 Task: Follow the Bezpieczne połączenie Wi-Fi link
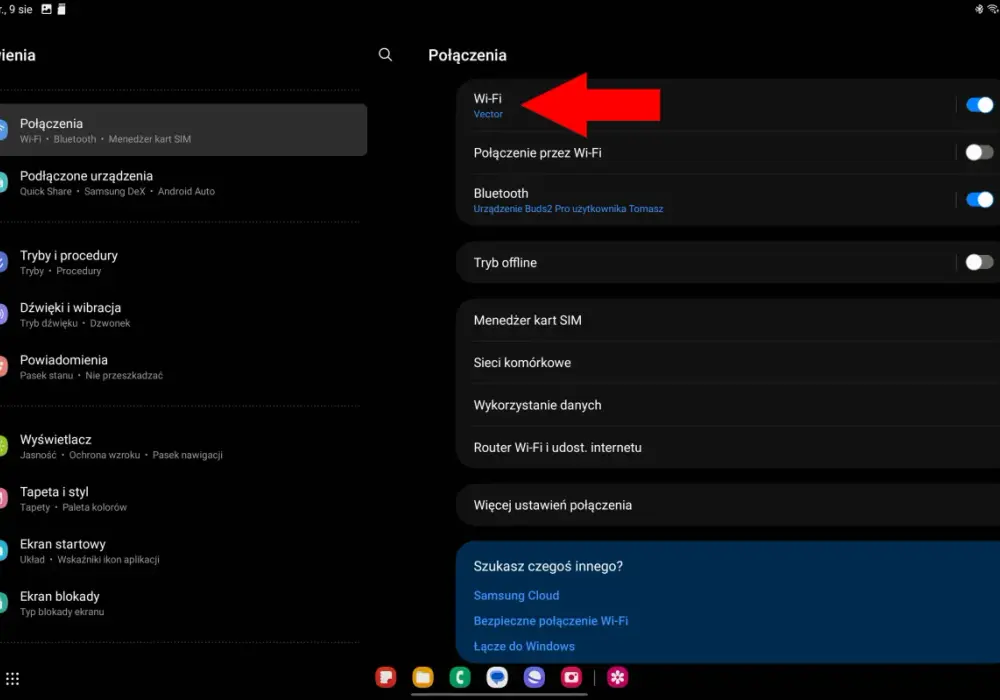tap(550, 621)
